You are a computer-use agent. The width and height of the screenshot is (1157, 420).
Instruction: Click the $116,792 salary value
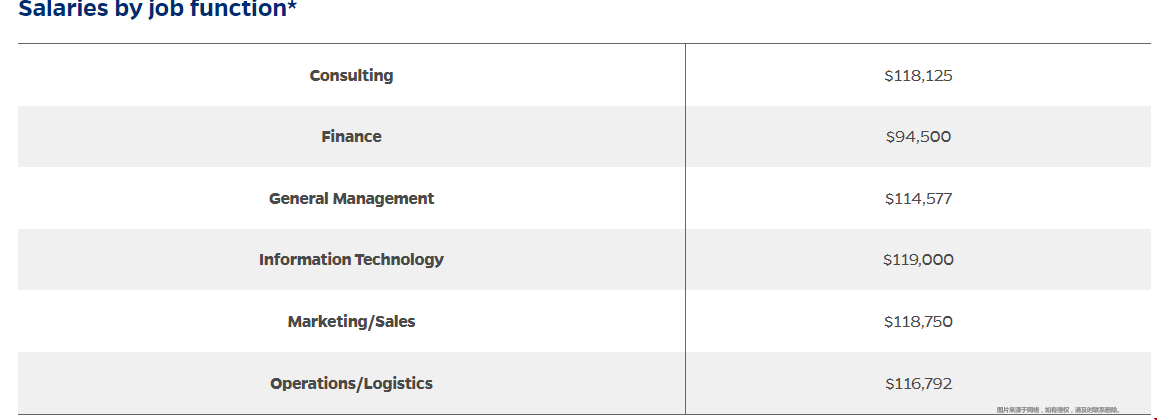coord(918,384)
